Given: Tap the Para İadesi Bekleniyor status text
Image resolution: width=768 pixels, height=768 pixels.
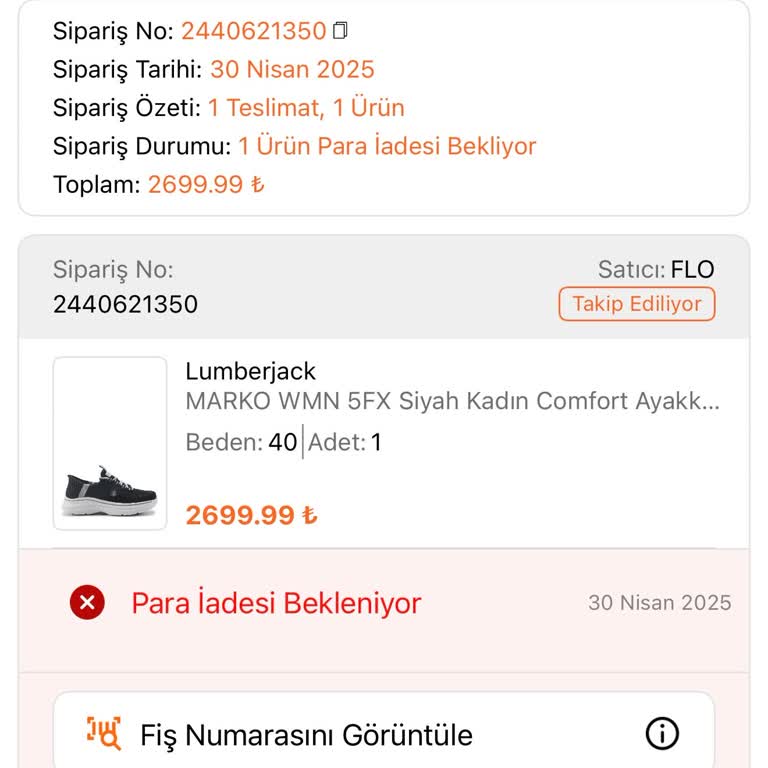Looking at the screenshot, I should click(276, 603).
